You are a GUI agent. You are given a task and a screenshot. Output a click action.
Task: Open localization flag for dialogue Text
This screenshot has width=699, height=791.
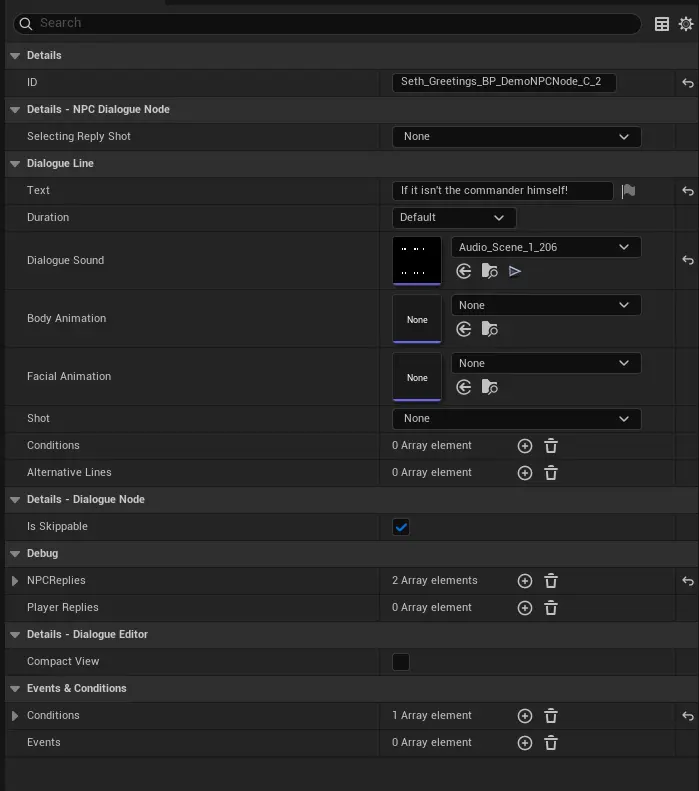point(628,191)
